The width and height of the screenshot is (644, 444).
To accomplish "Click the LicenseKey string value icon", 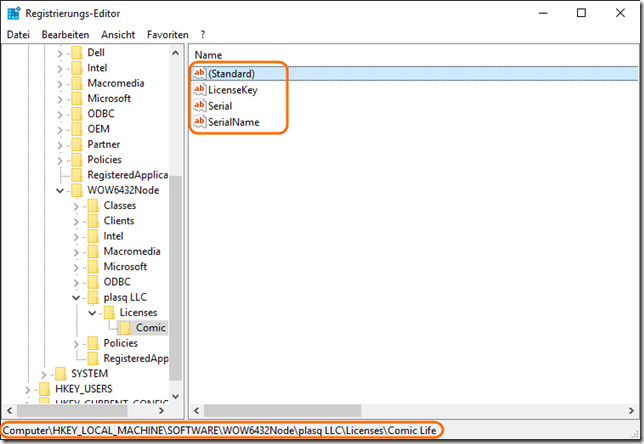I will [200, 90].
